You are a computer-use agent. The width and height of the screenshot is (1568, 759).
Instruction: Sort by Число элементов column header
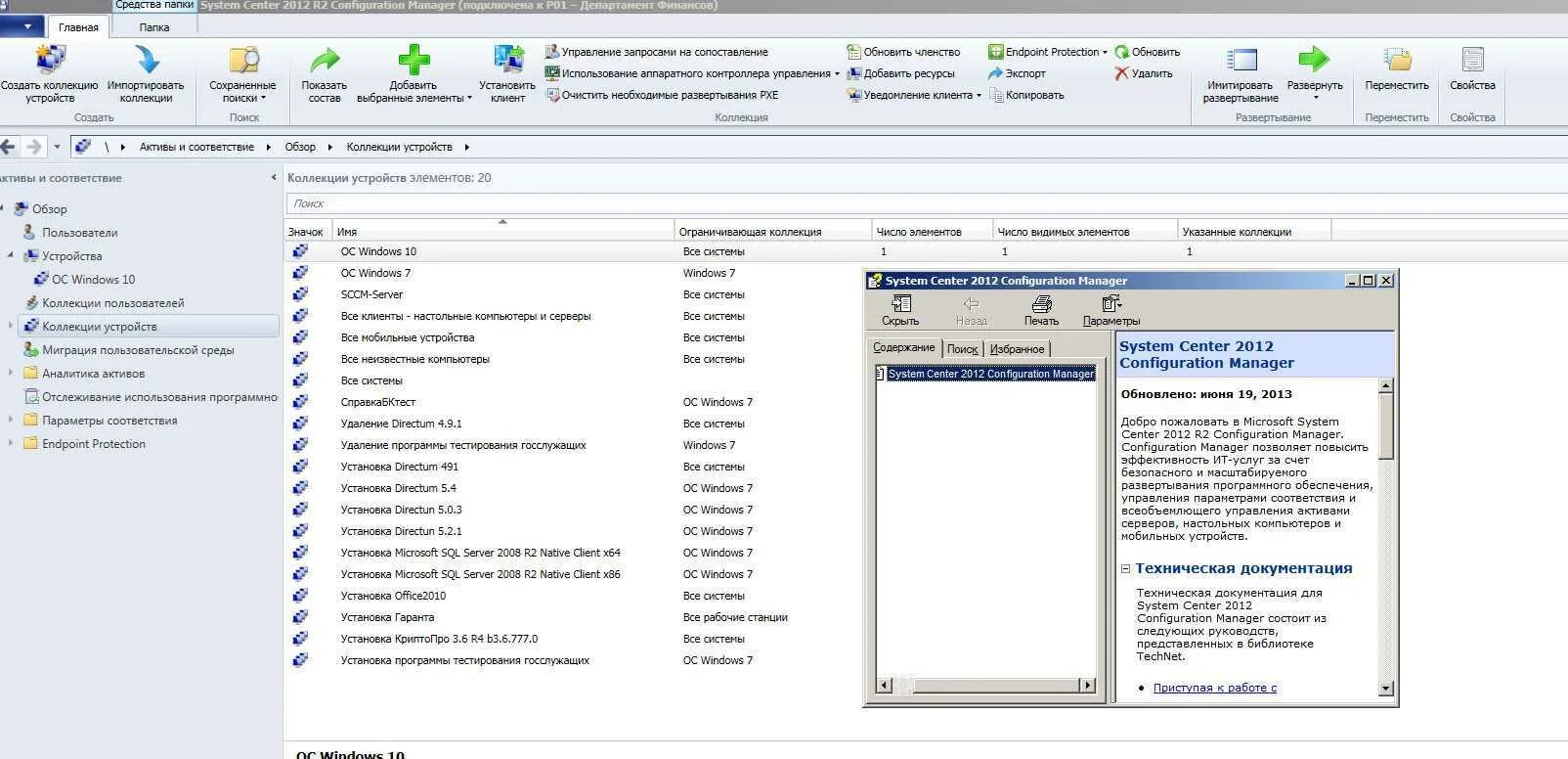point(932,232)
